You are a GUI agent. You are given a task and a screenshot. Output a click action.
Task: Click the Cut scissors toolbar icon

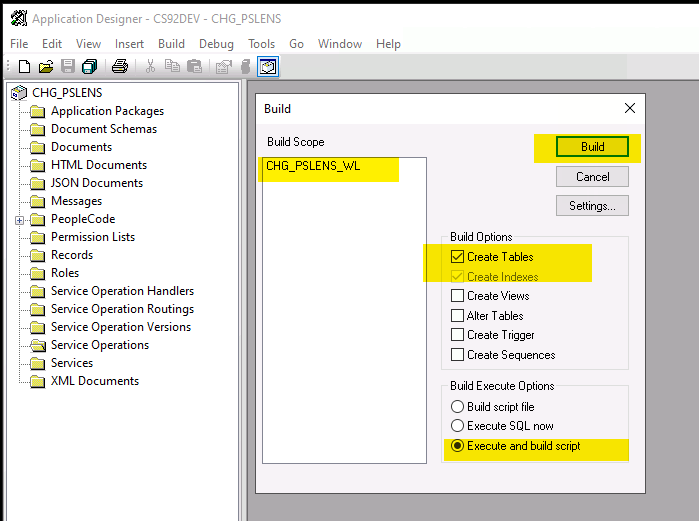151,67
